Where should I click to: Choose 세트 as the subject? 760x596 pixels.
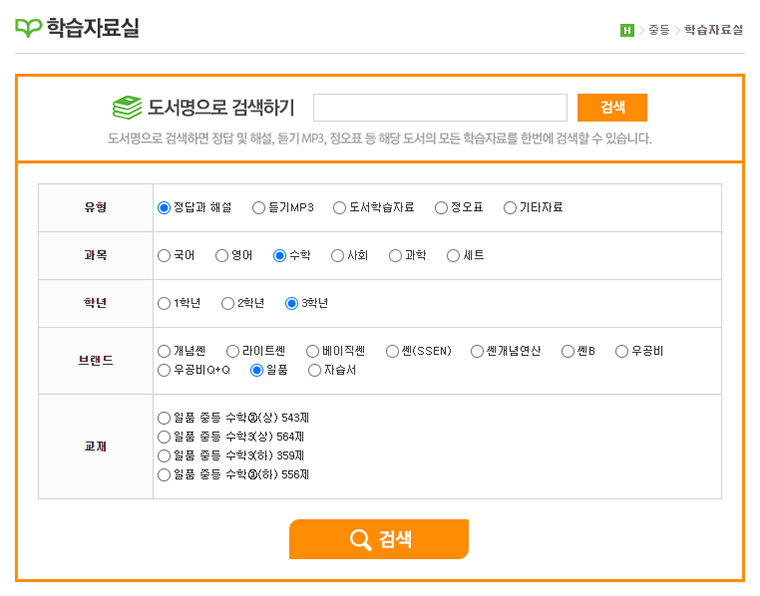pyautogui.click(x=453, y=255)
